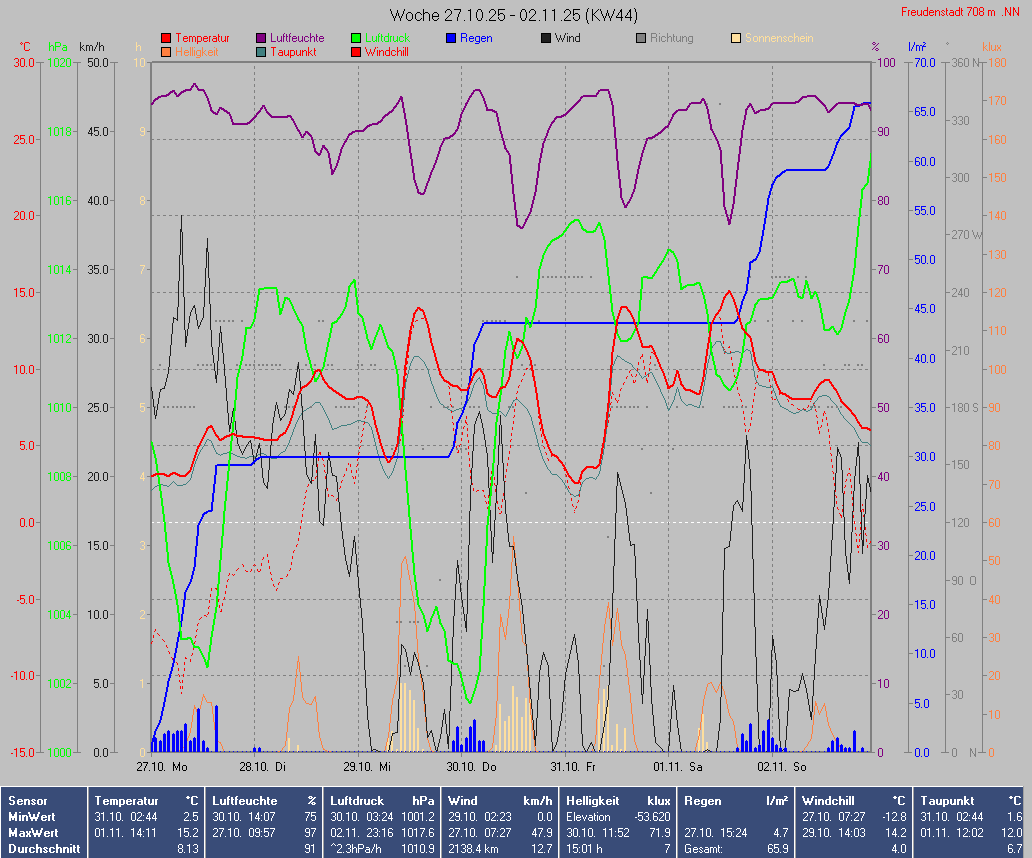Image resolution: width=1032 pixels, height=858 pixels.
Task: Select the 02.11. So date marker
Action: point(781,767)
